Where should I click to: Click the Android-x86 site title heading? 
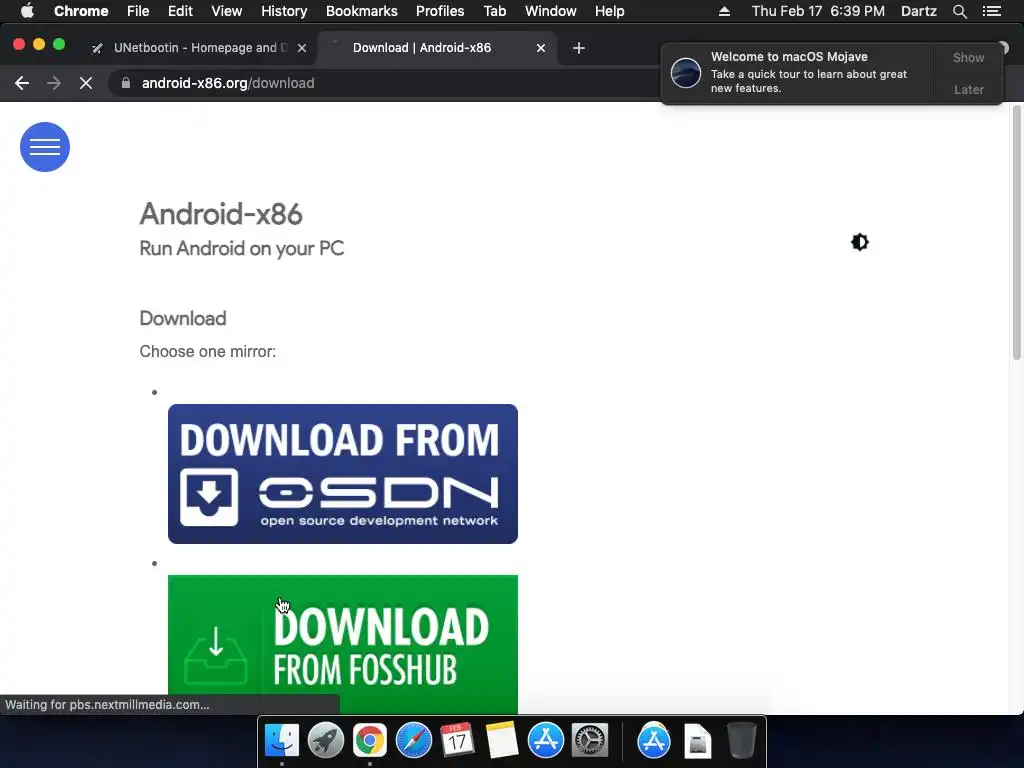221,214
